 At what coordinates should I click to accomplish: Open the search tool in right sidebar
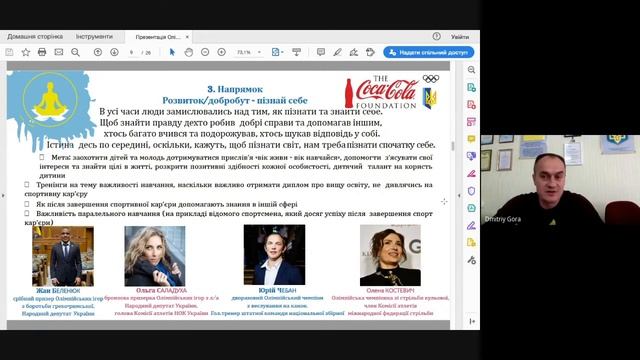coord(471,70)
